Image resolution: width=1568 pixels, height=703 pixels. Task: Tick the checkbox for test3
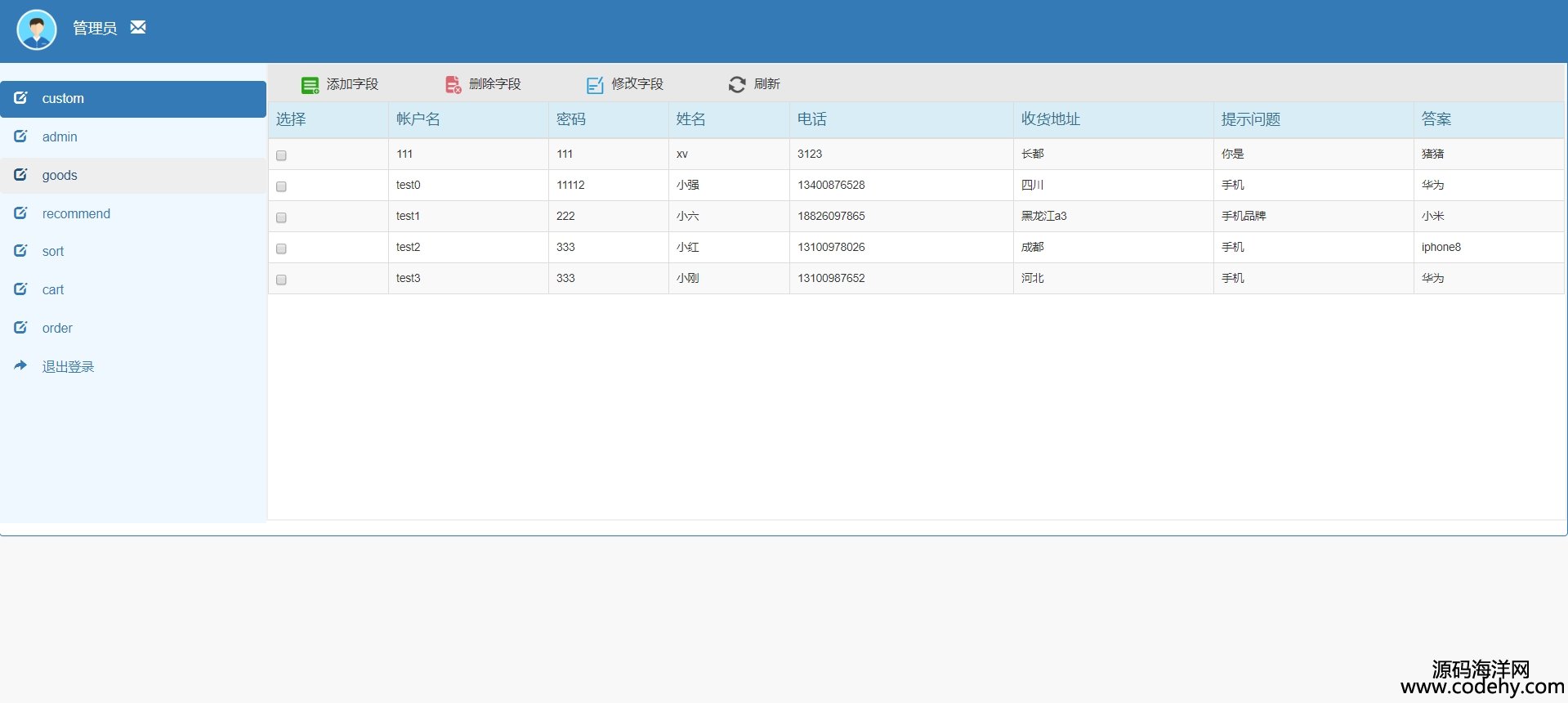[281, 280]
